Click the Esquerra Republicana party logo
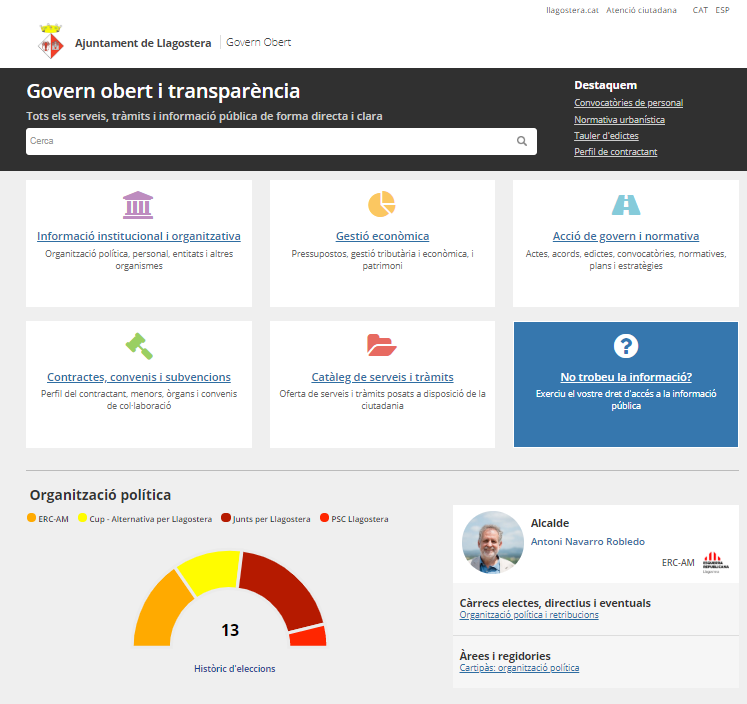Viewport: 747px width, 704px height. click(x=711, y=563)
